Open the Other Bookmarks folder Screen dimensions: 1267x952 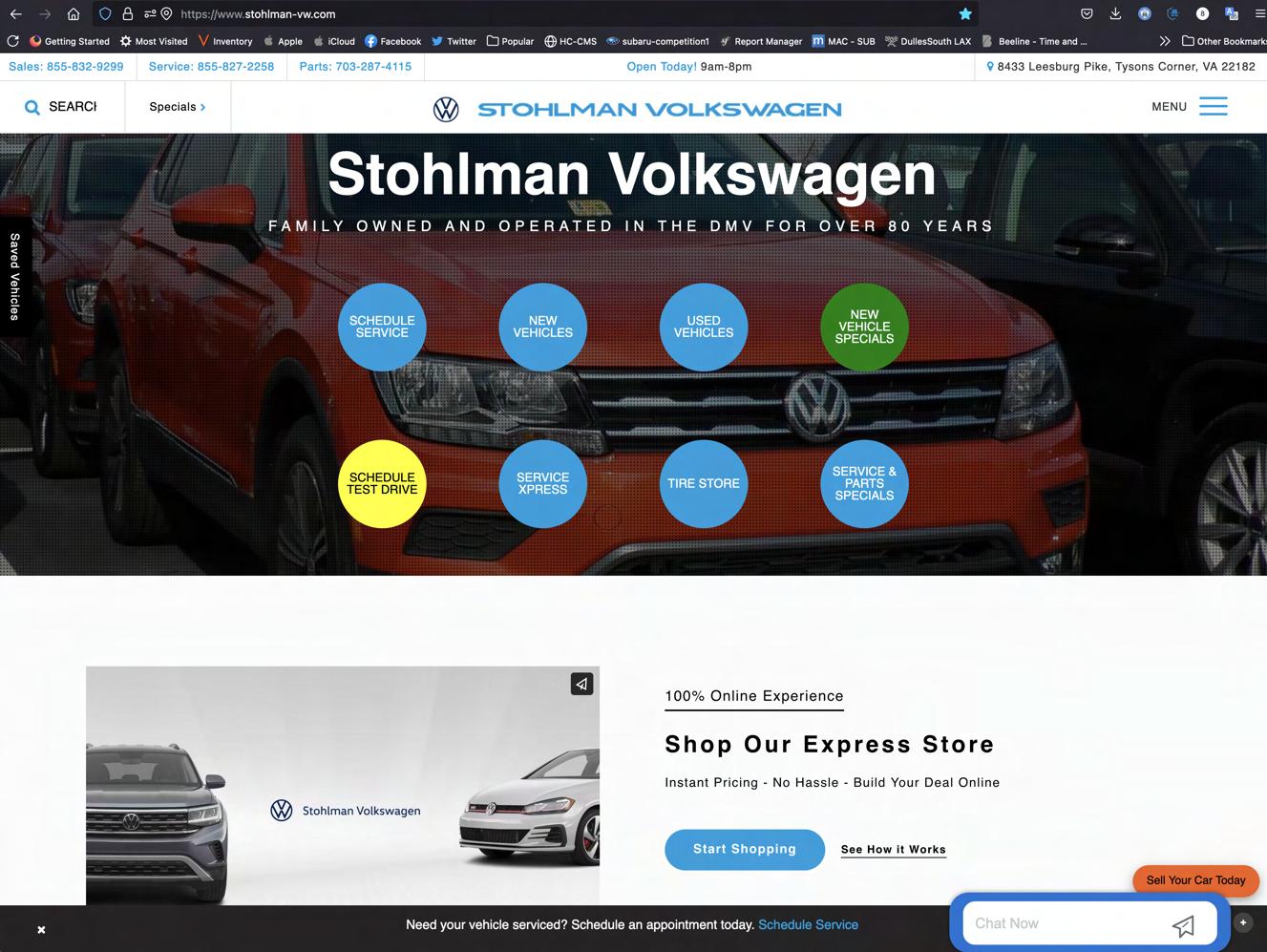(1223, 41)
